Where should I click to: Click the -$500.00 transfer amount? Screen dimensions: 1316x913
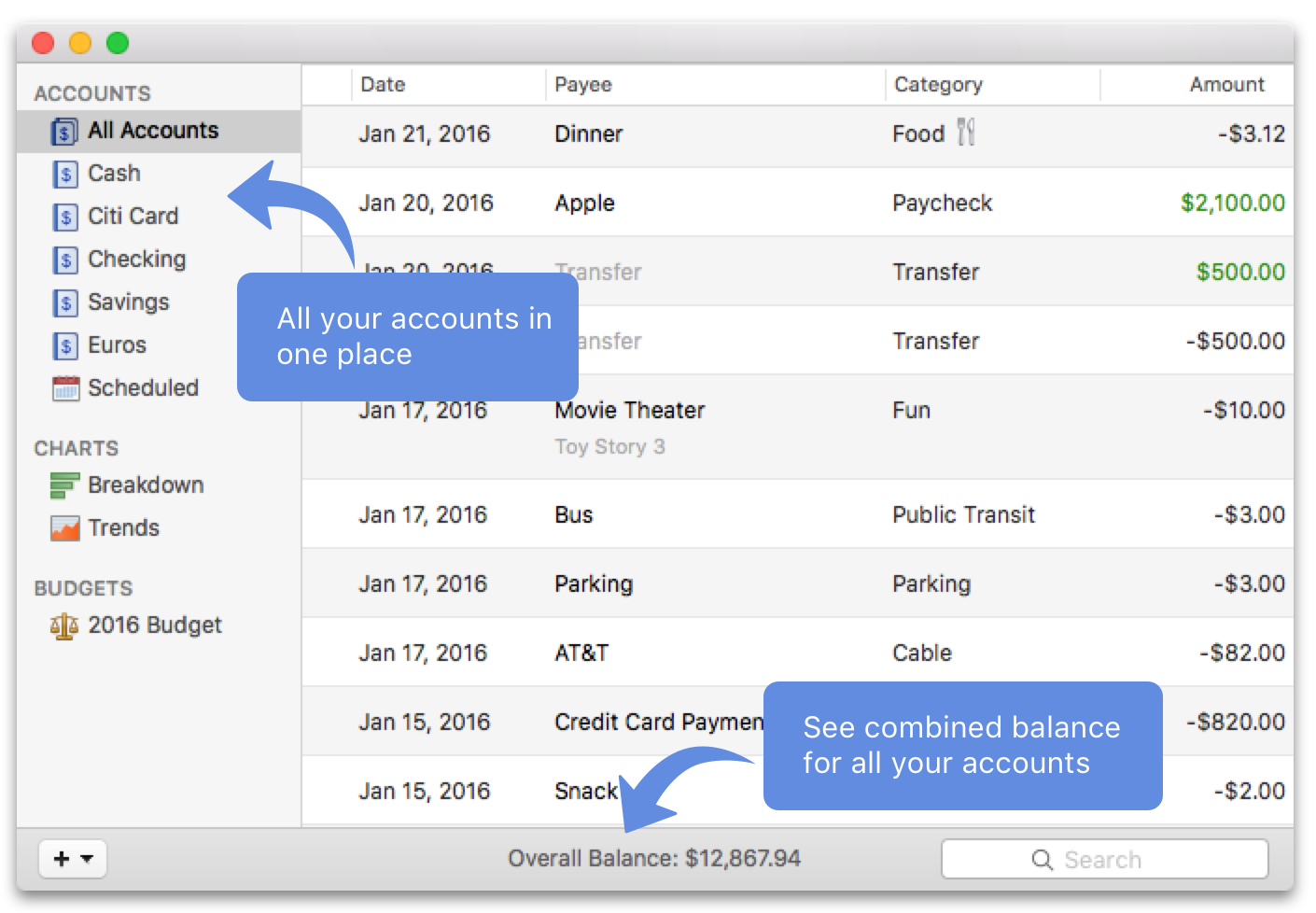pyautogui.click(x=1235, y=342)
